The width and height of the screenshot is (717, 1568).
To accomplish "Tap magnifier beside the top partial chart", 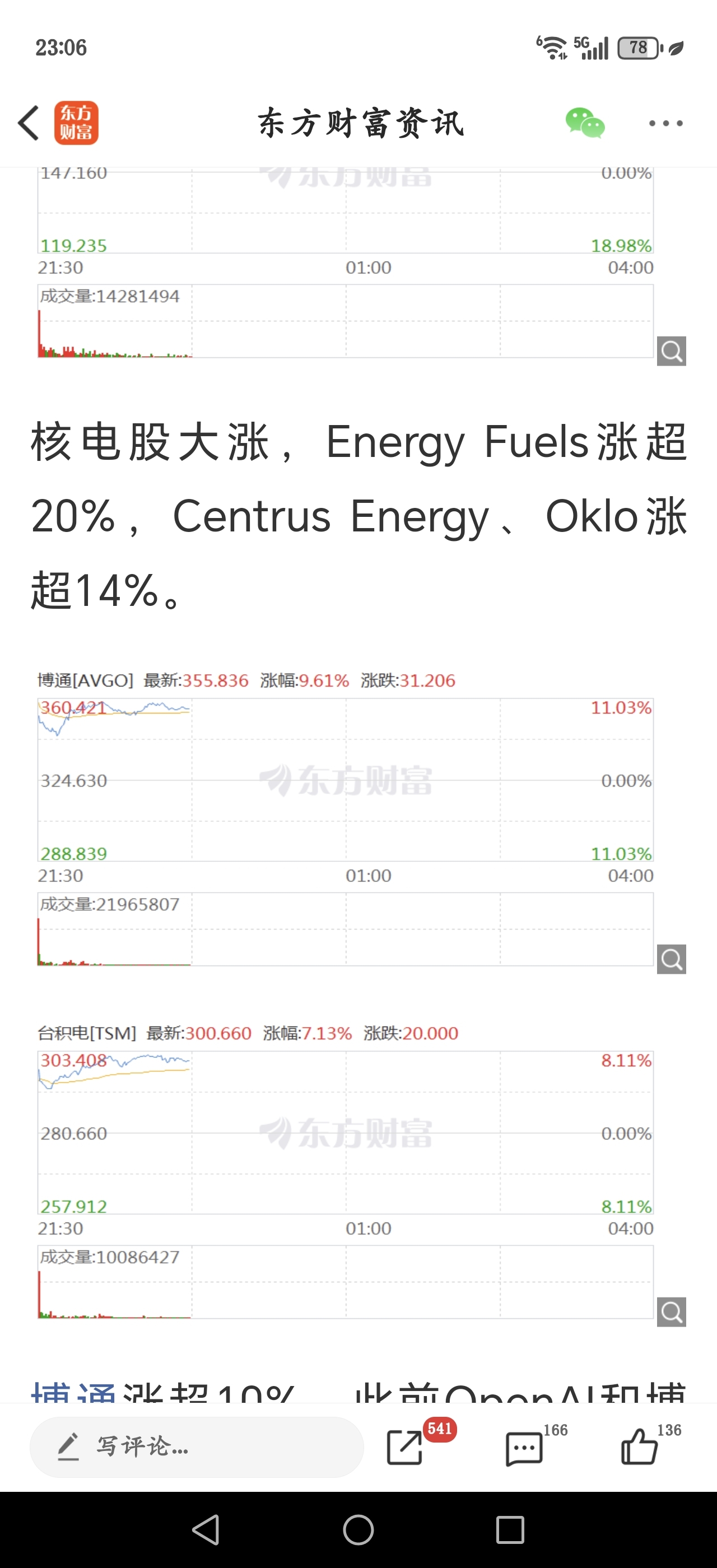I will click(x=672, y=351).
